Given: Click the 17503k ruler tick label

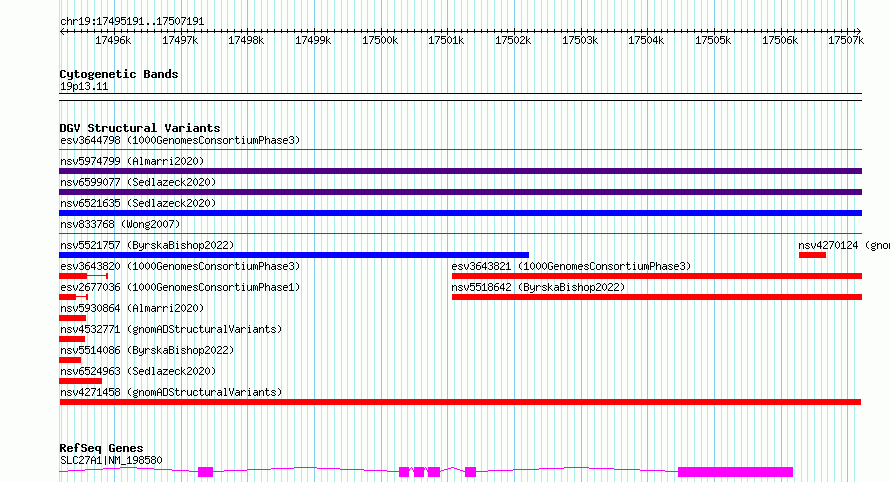Looking at the screenshot, I should tap(580, 40).
